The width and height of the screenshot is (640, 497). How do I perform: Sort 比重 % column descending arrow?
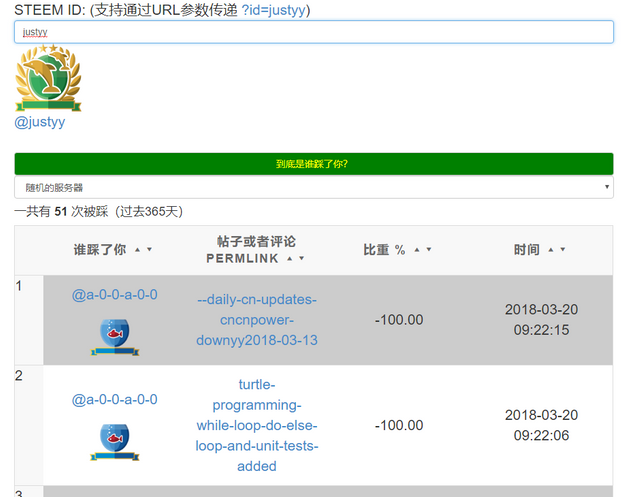click(429, 249)
